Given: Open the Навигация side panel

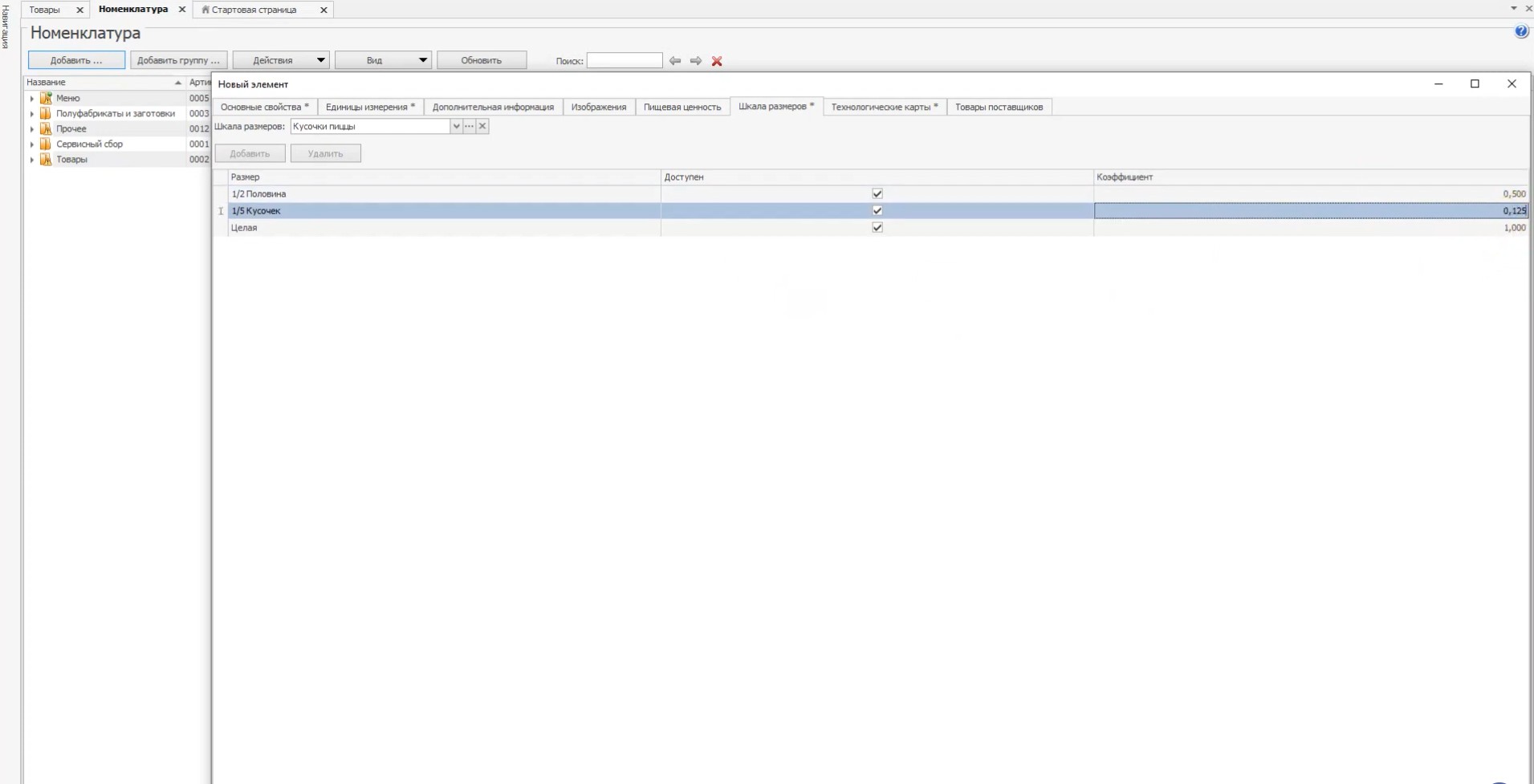Looking at the screenshot, I should 6,26.
